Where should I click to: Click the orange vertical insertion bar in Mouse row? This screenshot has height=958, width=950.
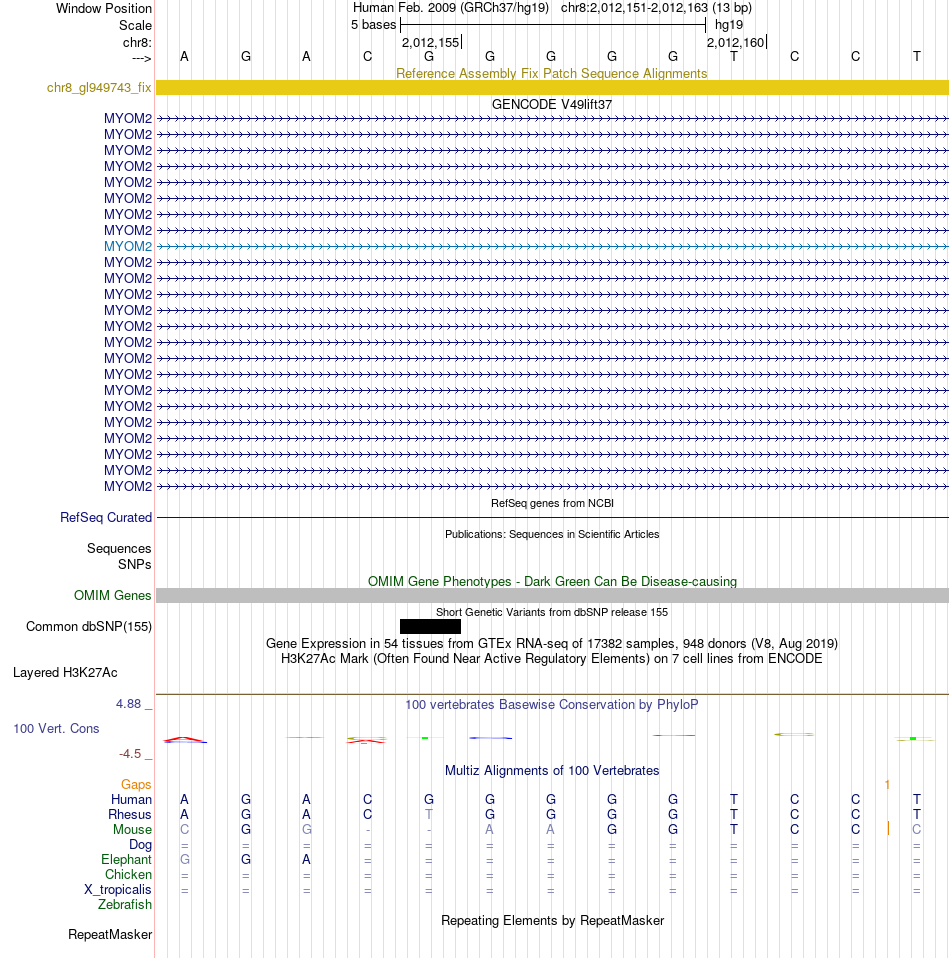[x=888, y=828]
